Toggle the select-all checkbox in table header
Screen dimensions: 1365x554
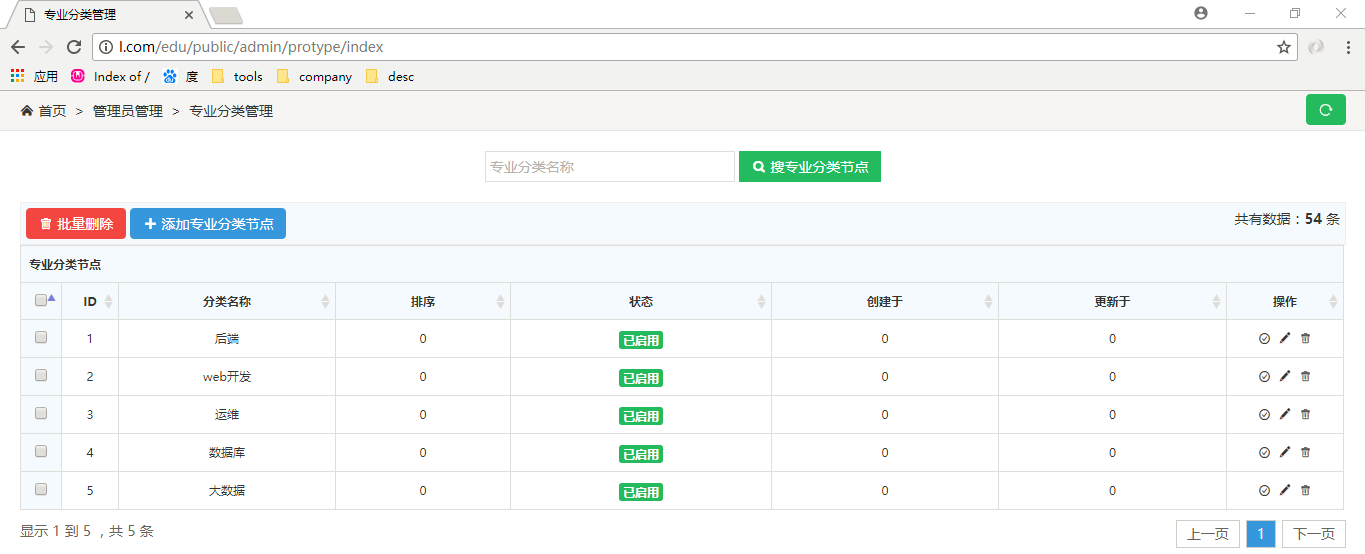(x=41, y=300)
